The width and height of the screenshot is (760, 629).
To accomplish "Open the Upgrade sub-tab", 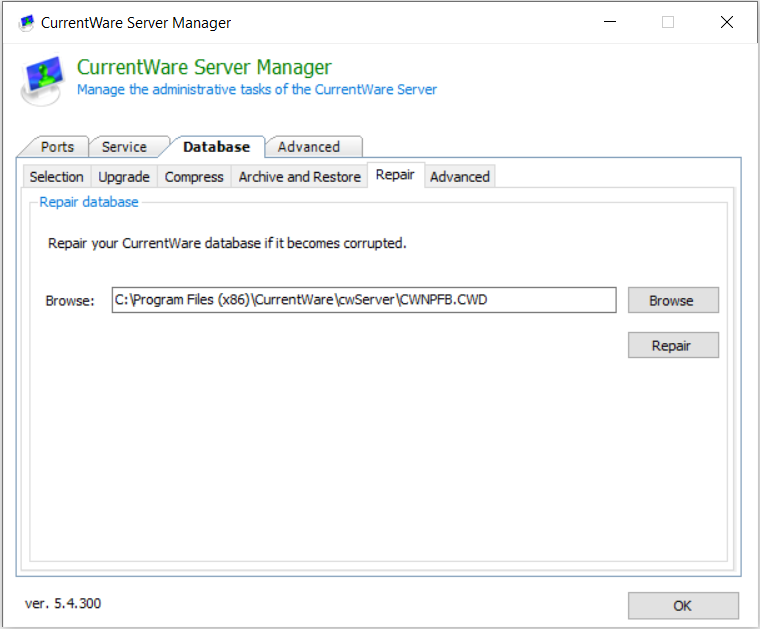I will 124,177.
